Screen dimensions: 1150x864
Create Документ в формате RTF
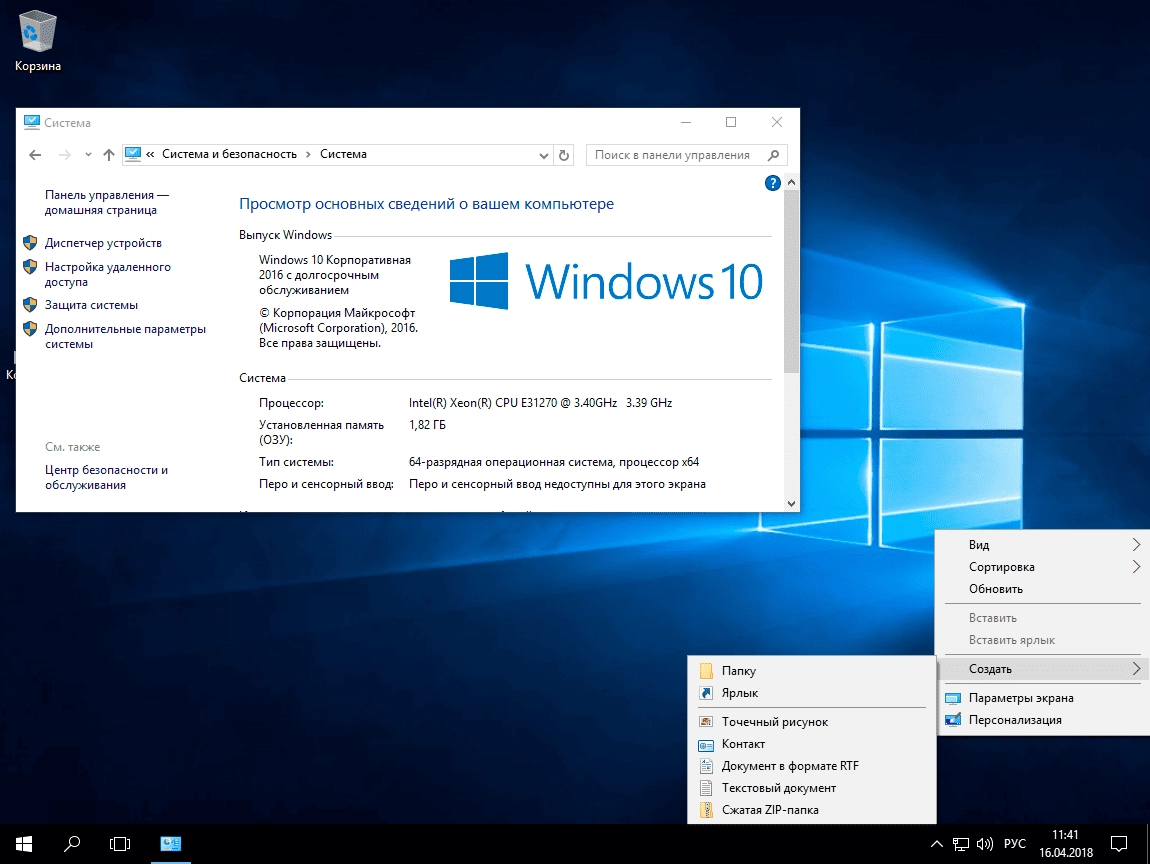point(811,766)
